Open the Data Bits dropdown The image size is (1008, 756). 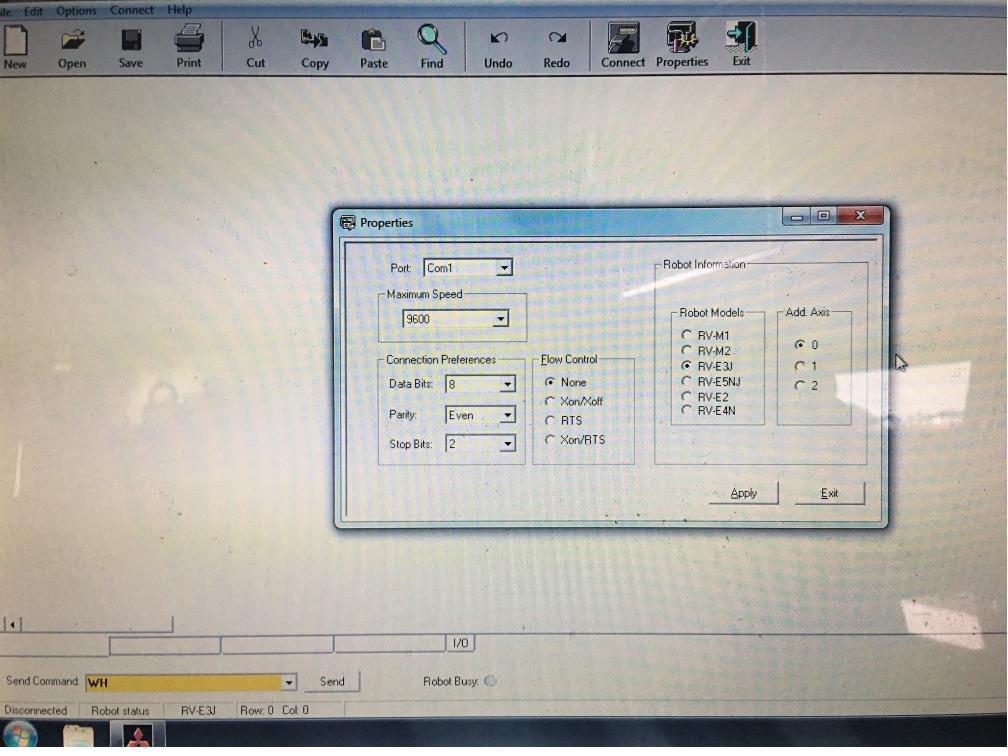pyautogui.click(x=507, y=384)
